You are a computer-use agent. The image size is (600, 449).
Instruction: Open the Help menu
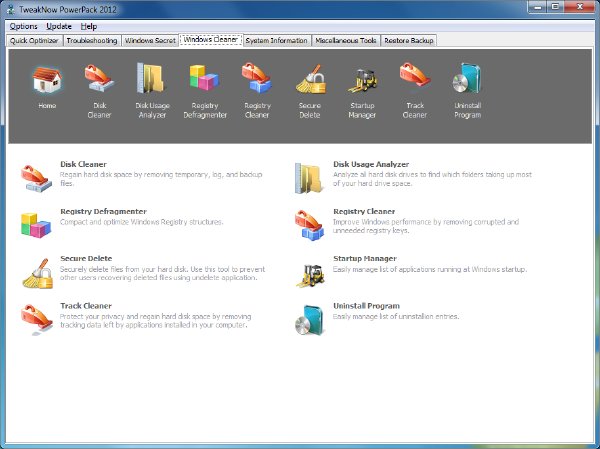tap(89, 26)
